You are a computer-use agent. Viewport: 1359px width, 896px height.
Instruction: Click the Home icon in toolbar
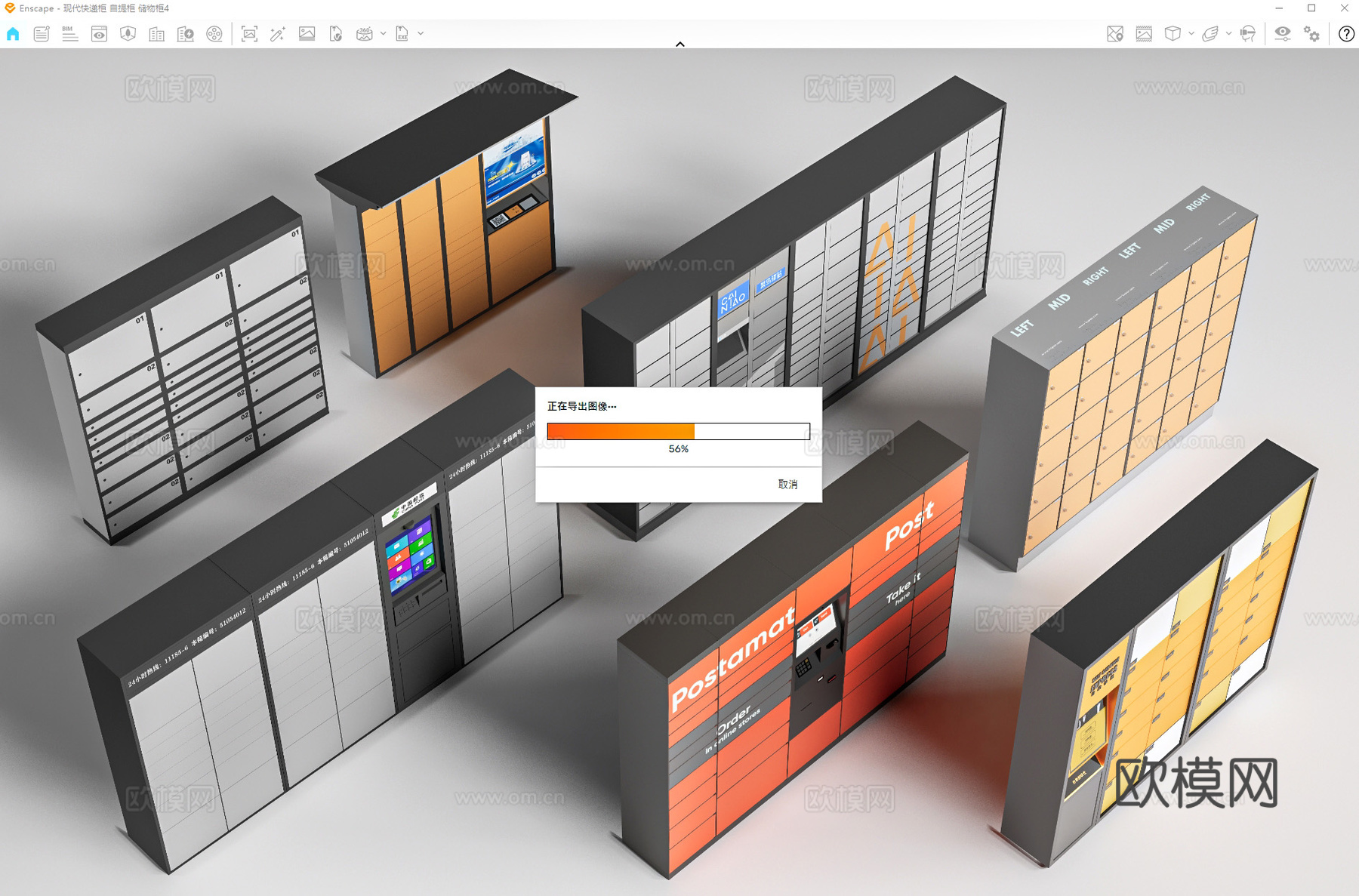[13, 34]
